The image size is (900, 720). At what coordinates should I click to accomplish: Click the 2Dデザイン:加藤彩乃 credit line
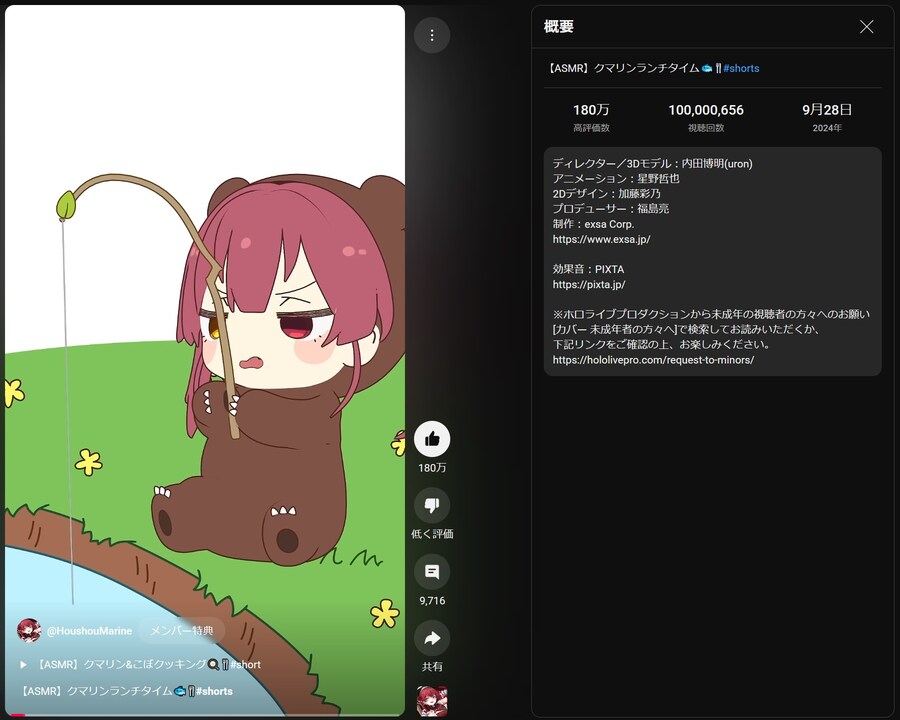click(x=606, y=193)
